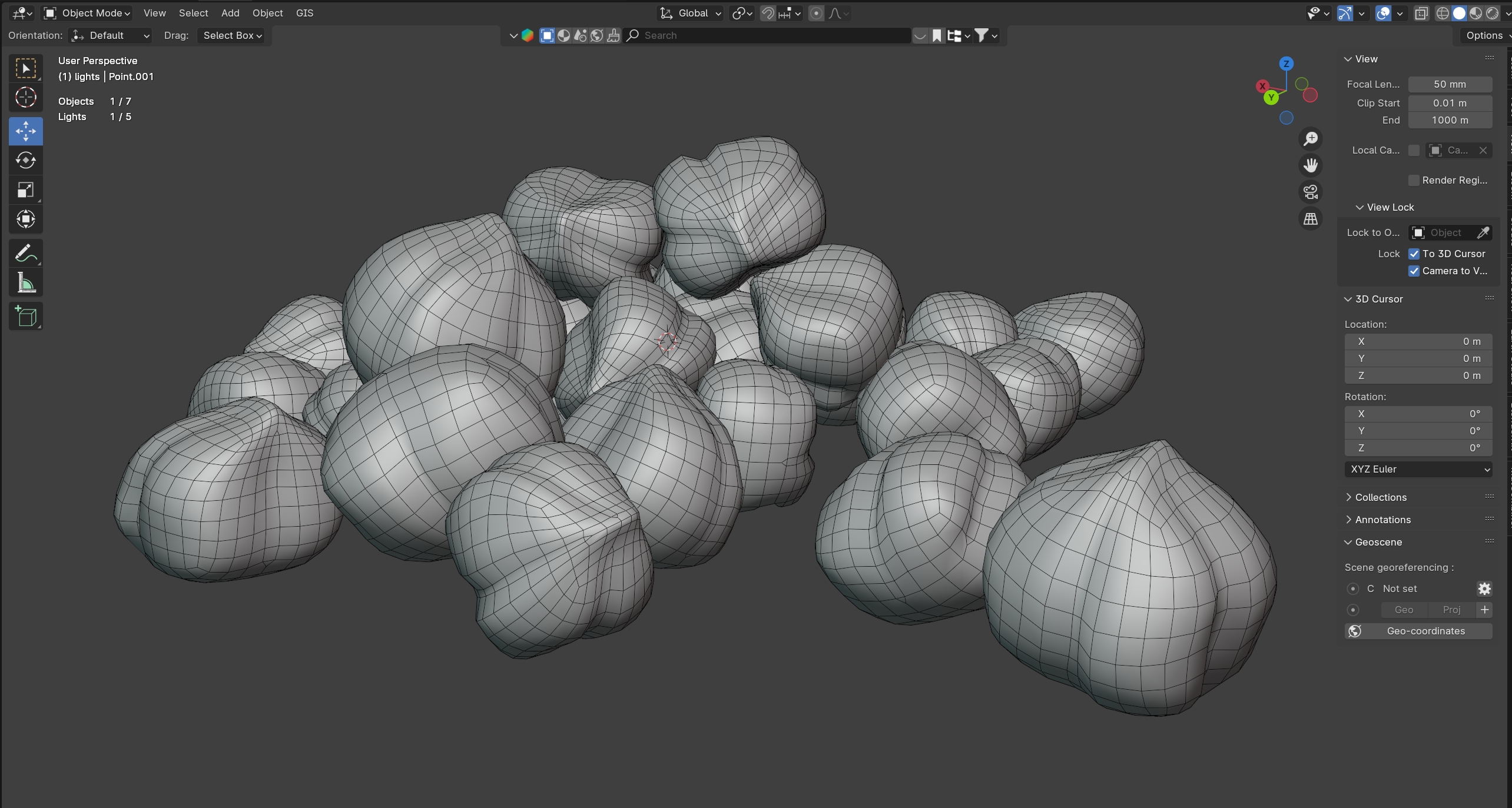Open the Object Mode dropdown

(x=88, y=13)
